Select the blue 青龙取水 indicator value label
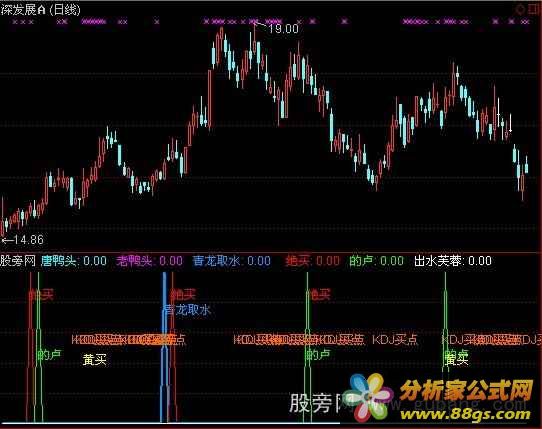The image size is (542, 429). pos(232,261)
